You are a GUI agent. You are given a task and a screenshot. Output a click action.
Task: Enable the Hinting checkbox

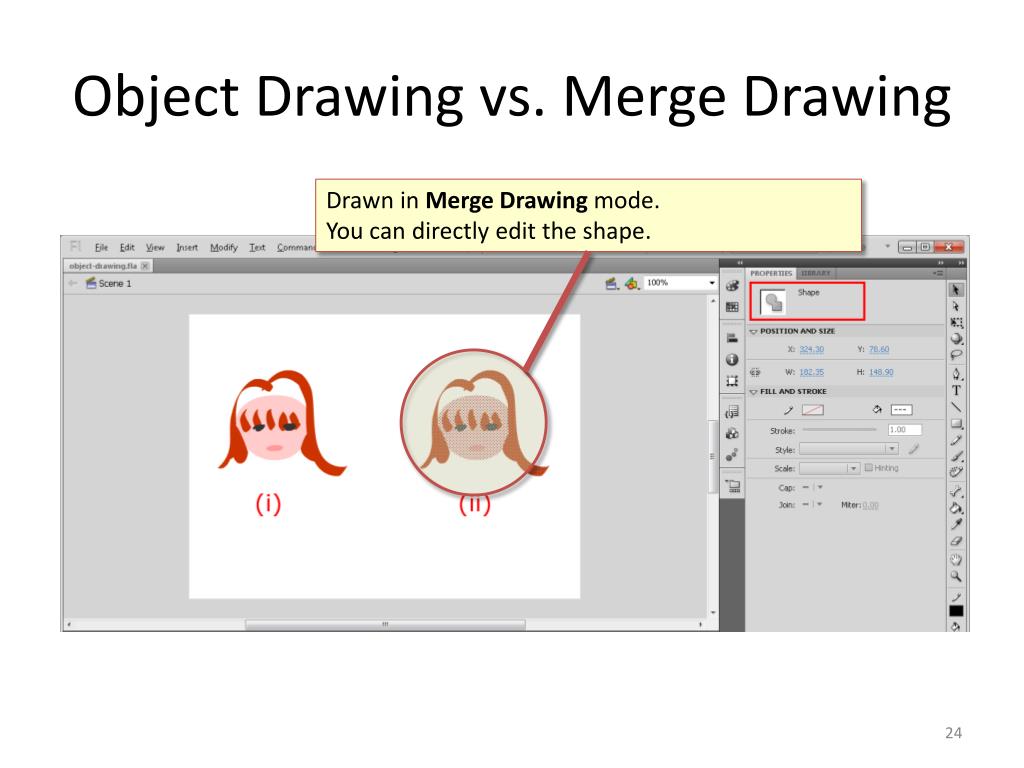pyautogui.click(x=869, y=468)
